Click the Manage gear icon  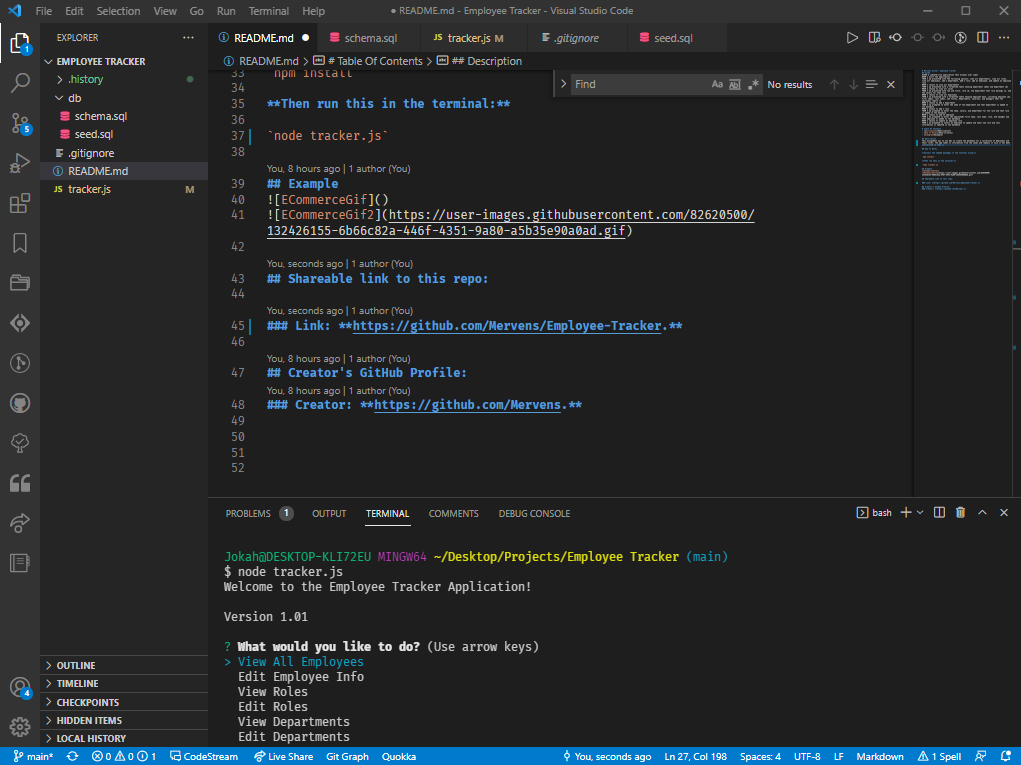[20, 726]
